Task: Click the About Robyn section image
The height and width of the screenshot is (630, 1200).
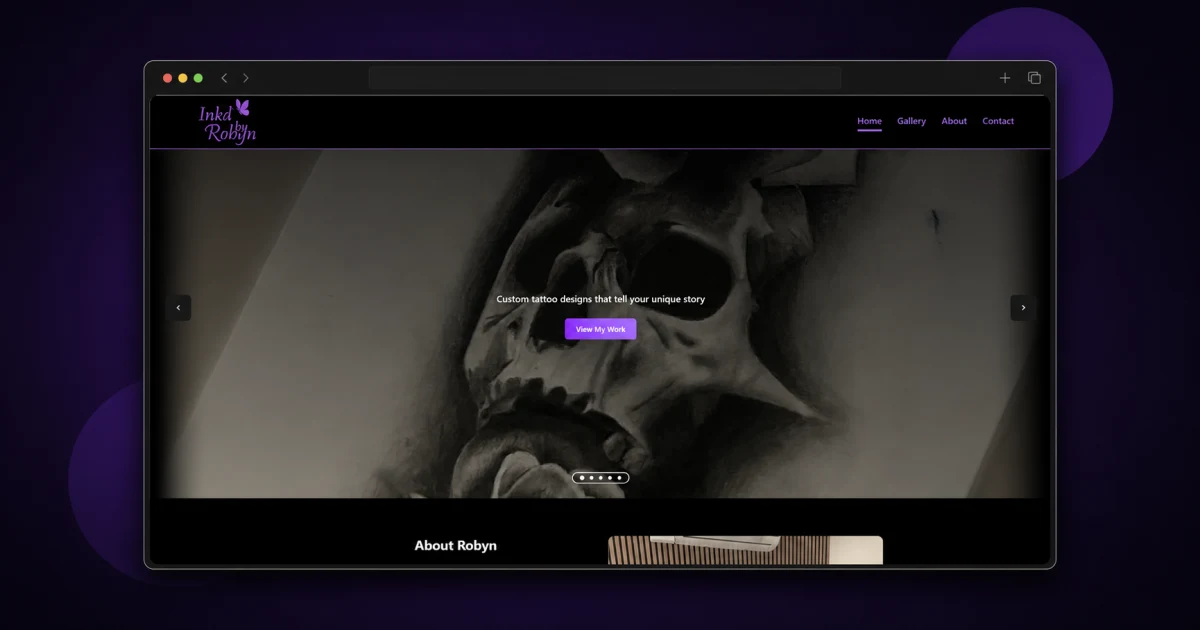Action: [x=745, y=550]
